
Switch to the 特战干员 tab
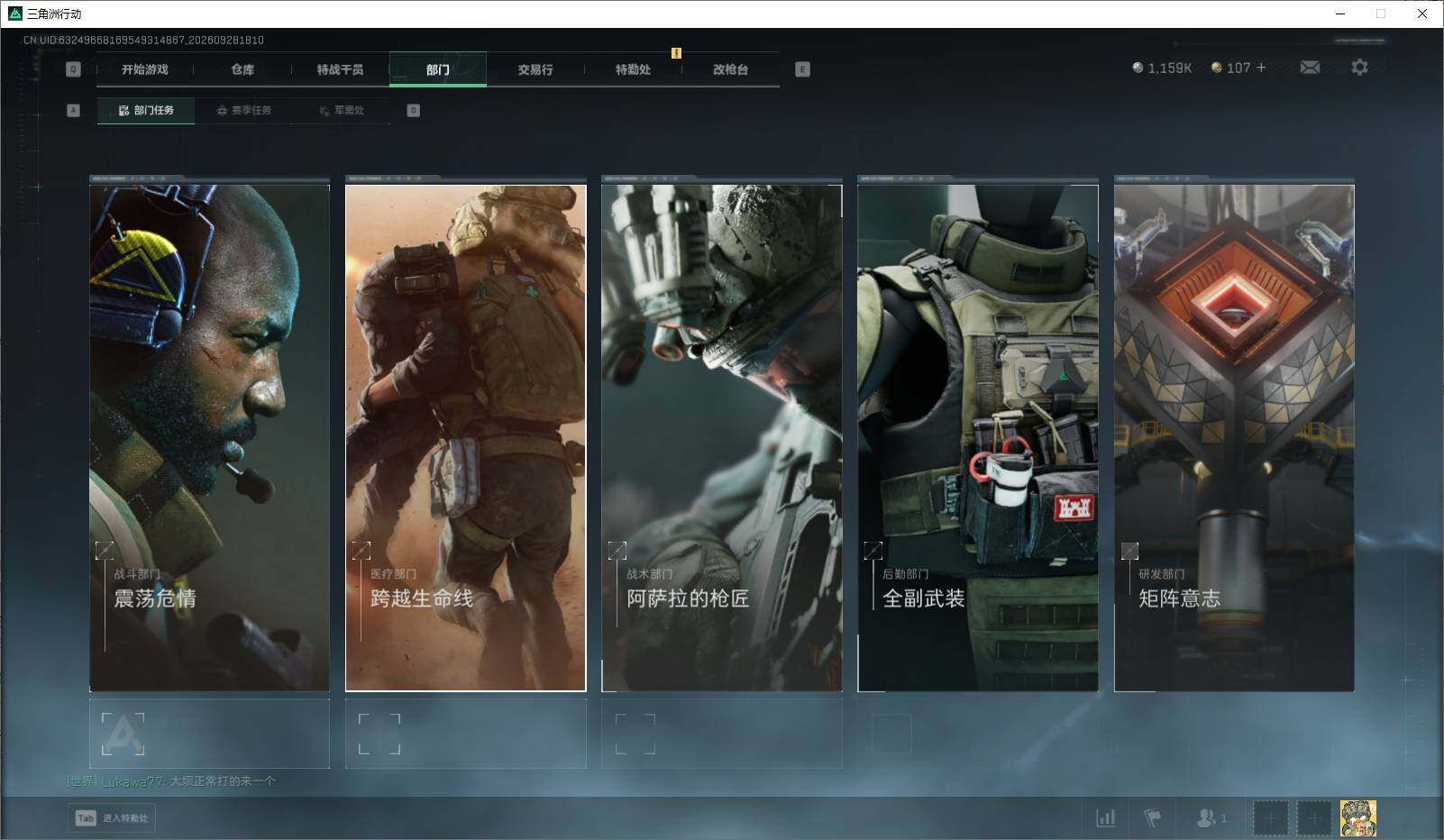pos(340,69)
